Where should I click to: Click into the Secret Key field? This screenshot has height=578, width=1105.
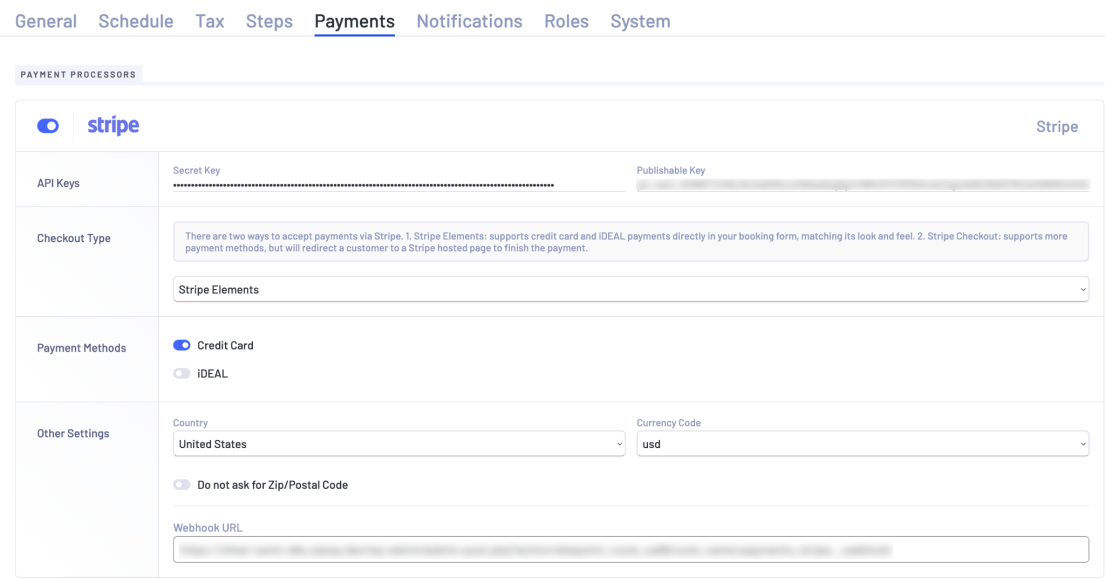[399, 185]
